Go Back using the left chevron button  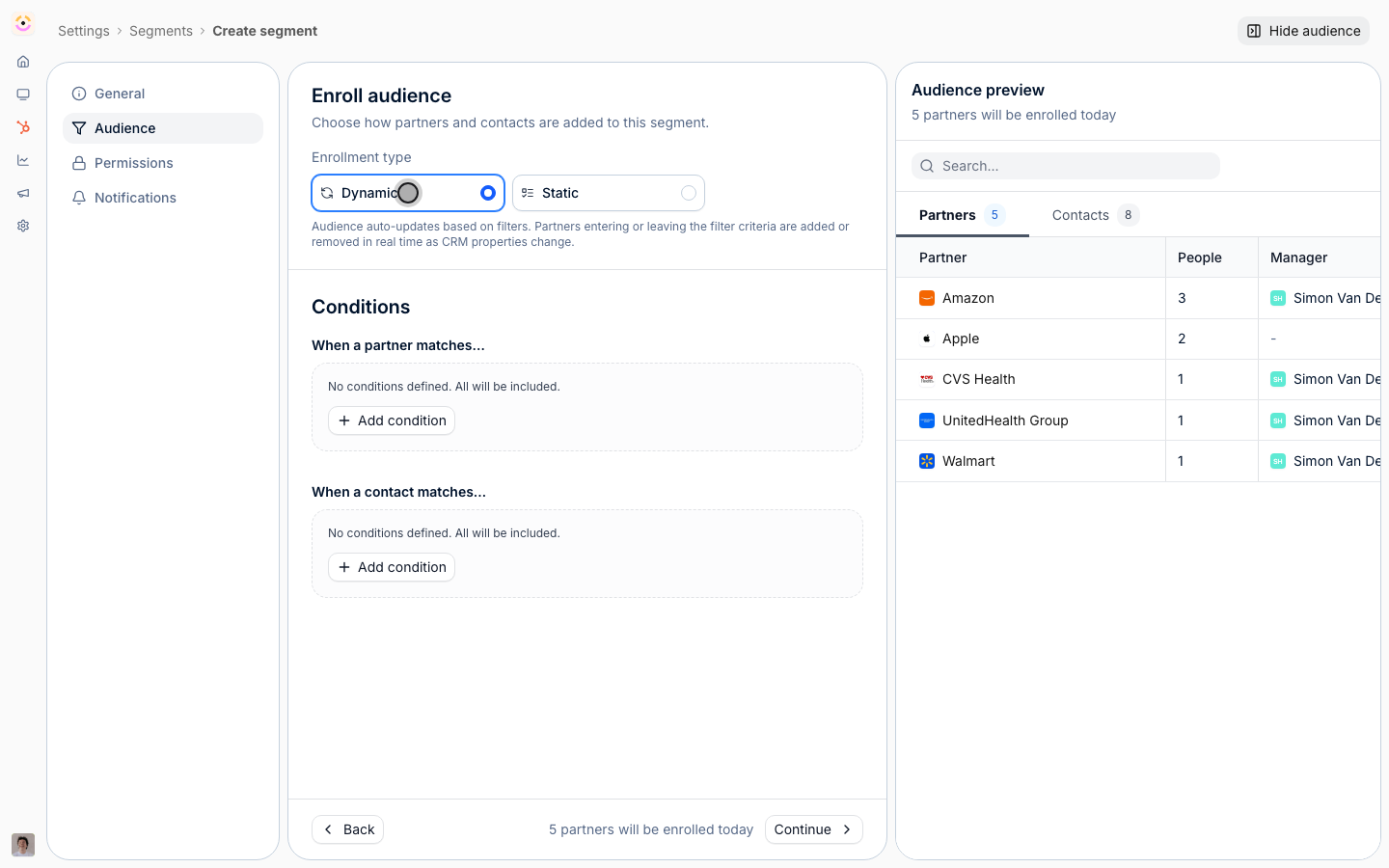pyautogui.click(x=347, y=829)
